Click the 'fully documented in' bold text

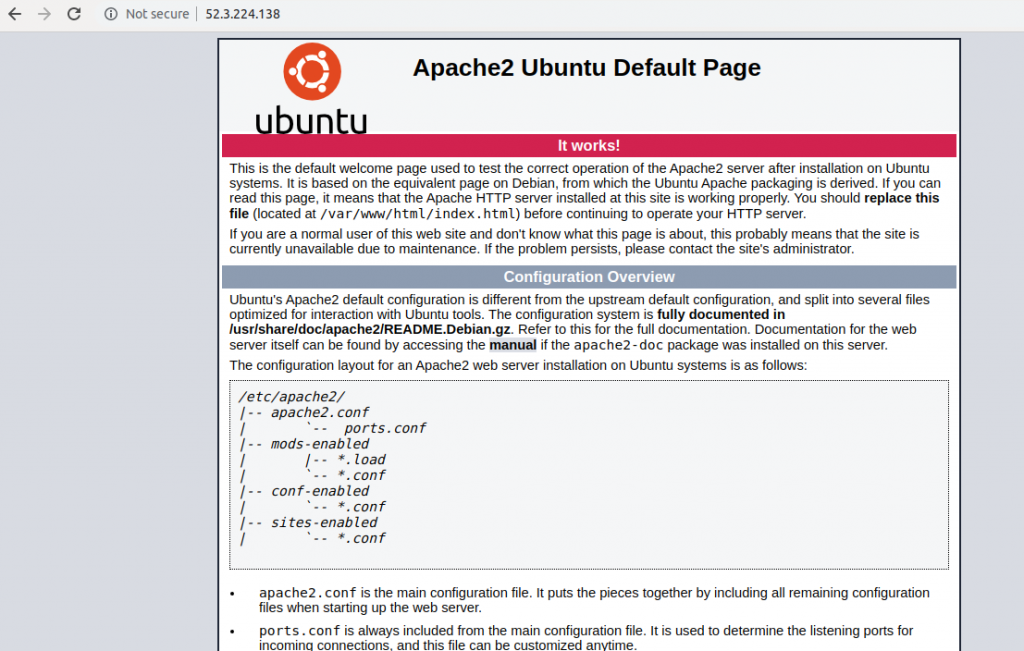[x=721, y=315]
